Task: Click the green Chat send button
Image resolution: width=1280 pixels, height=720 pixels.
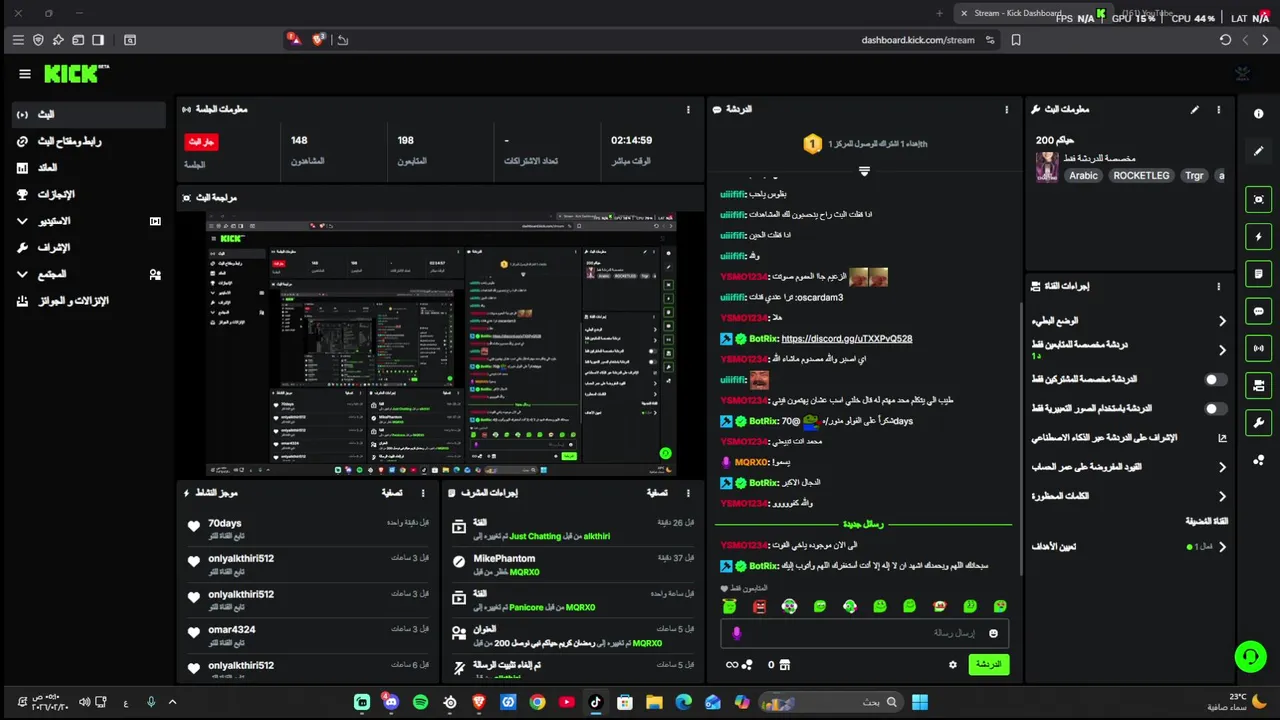Action: 988,664
